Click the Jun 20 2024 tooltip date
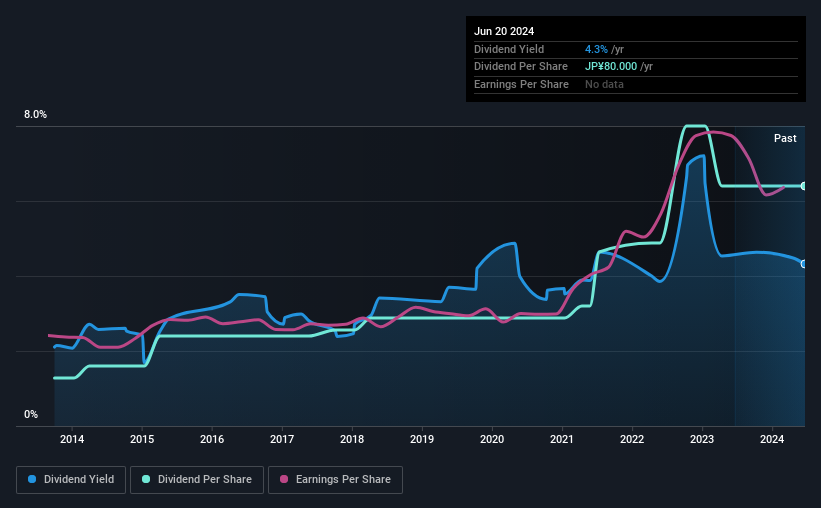This screenshot has height=508, width=821. tap(504, 31)
